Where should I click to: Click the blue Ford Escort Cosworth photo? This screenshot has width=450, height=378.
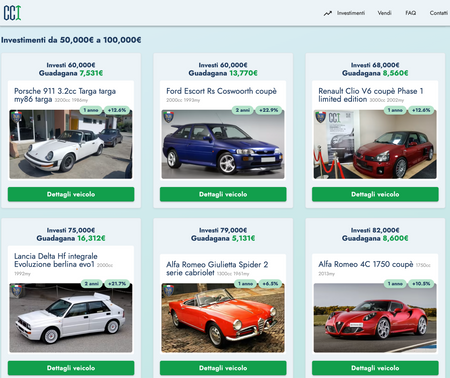(x=223, y=144)
